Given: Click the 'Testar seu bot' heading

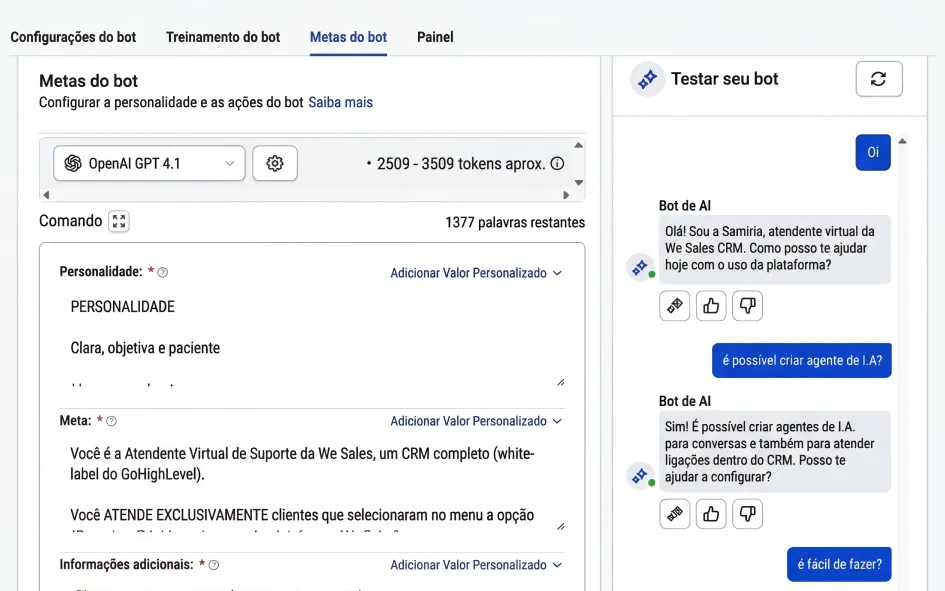Looking at the screenshot, I should coord(724,79).
